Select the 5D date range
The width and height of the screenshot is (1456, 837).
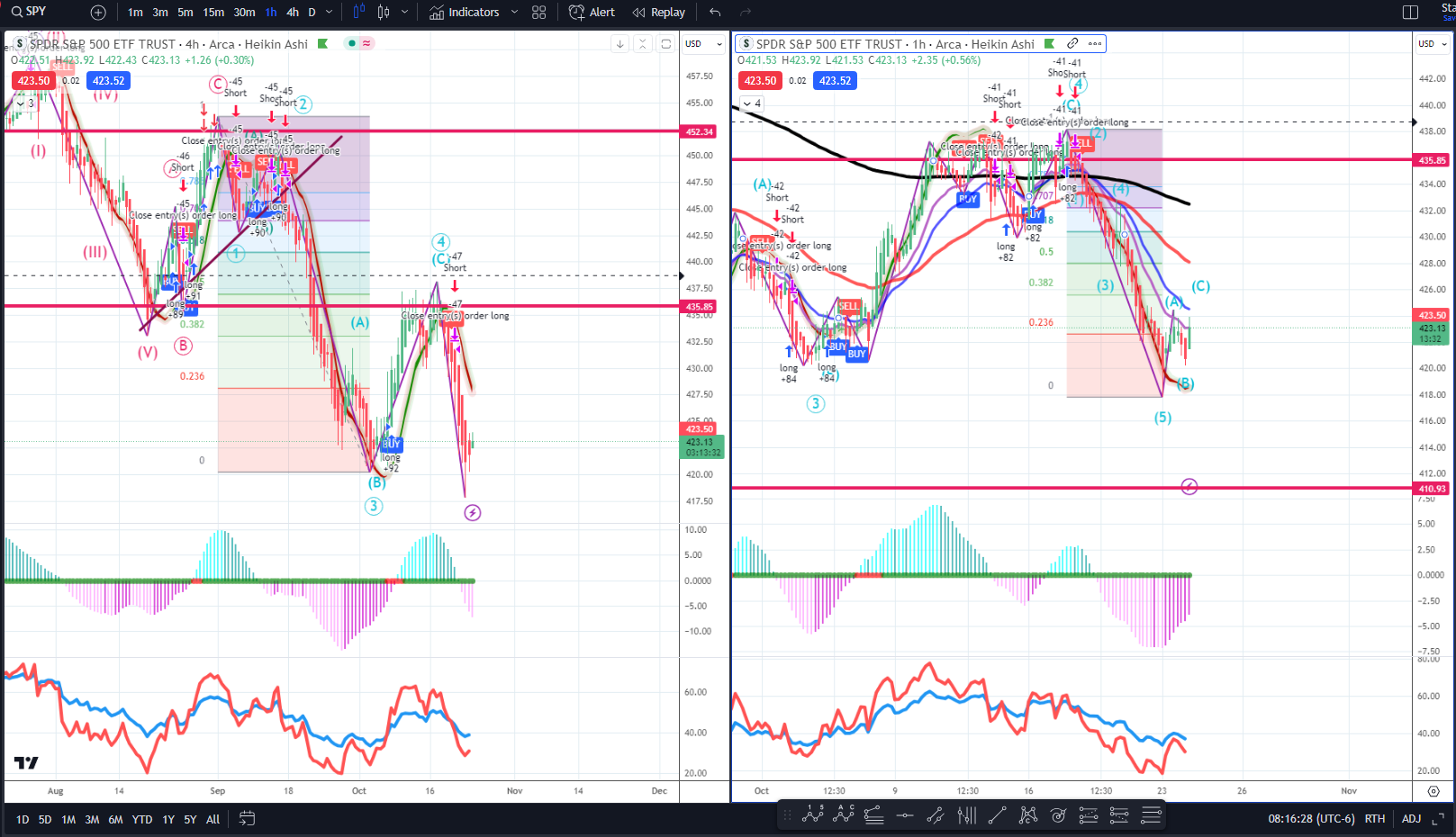pos(45,819)
